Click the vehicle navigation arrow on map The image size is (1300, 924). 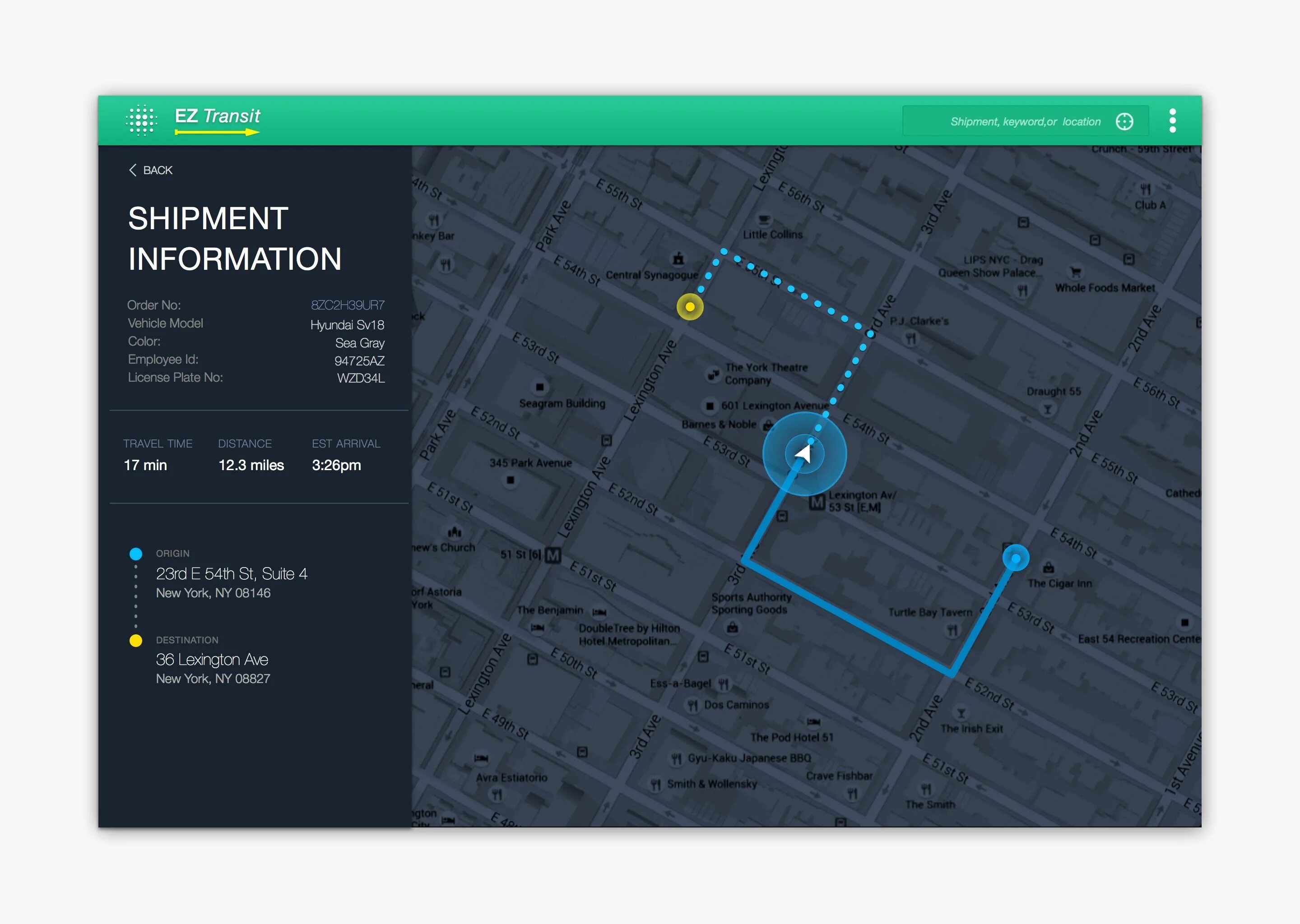pyautogui.click(x=803, y=453)
